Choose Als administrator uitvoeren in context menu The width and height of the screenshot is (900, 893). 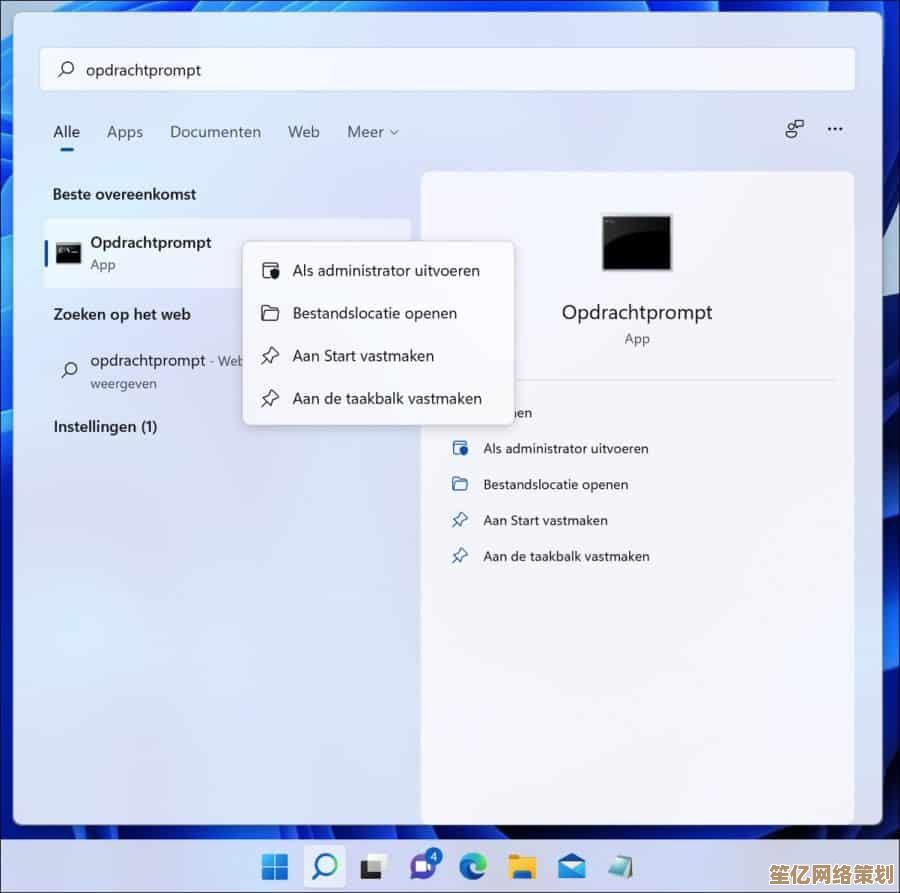[378, 271]
